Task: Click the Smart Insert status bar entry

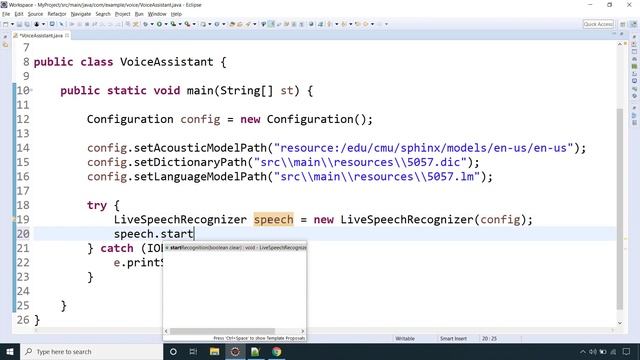Action: 453,338
